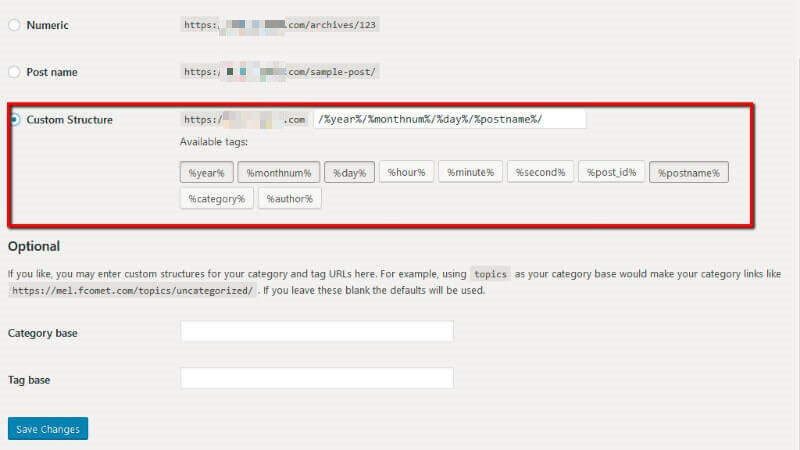
Task: Focus the Tag base input field
Action: coord(317,378)
